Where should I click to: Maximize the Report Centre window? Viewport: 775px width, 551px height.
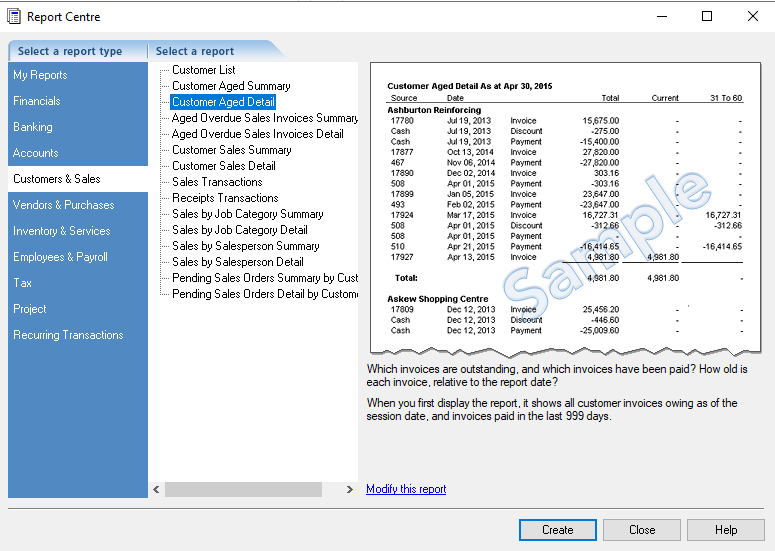coord(707,16)
